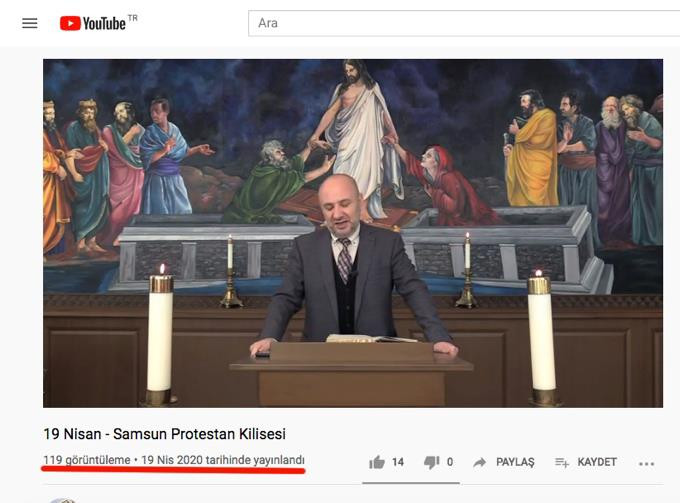This screenshot has height=503, width=680.
Task: Click the video player to toggle playback
Action: tap(353, 233)
